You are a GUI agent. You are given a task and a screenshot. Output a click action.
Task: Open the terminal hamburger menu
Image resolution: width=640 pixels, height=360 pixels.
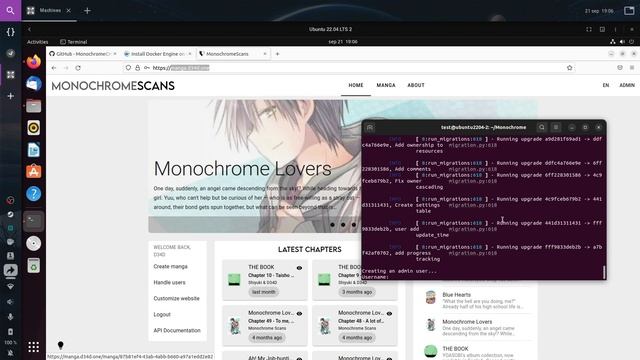point(556,127)
